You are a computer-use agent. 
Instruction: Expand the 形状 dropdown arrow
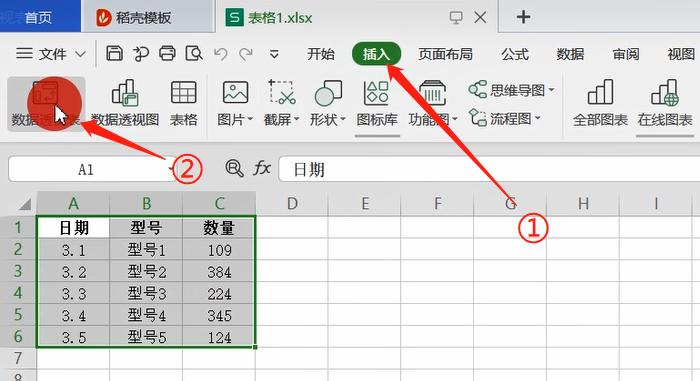(343, 119)
